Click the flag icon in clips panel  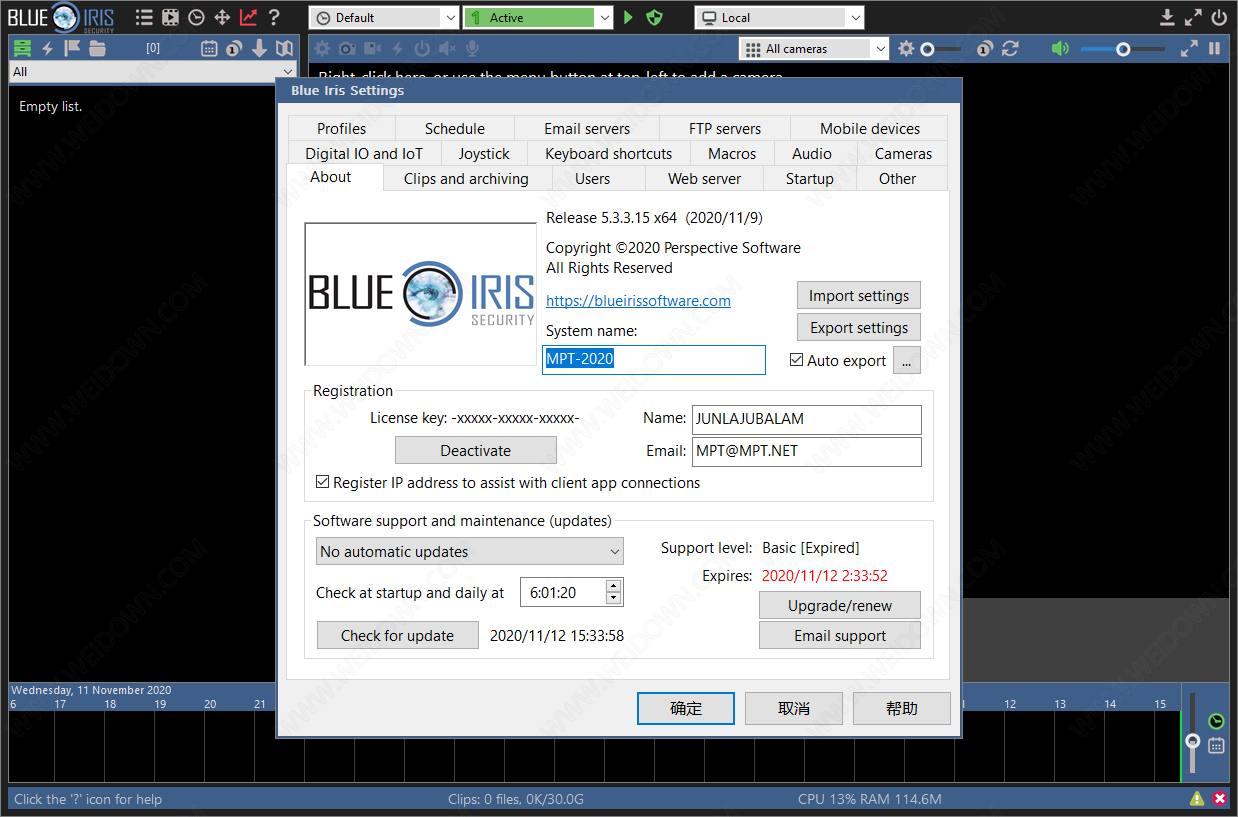pos(72,48)
